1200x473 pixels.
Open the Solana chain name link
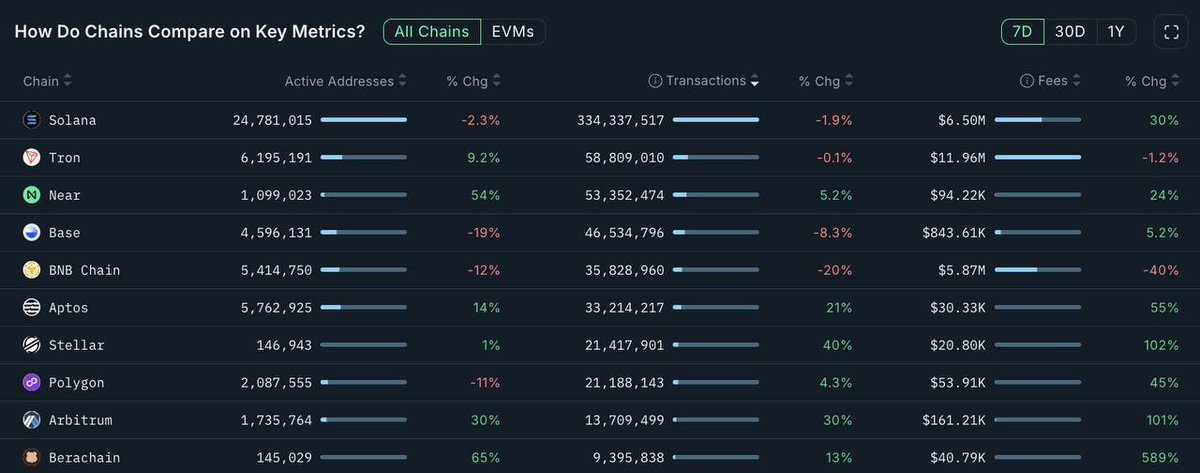pyautogui.click(x=72, y=120)
